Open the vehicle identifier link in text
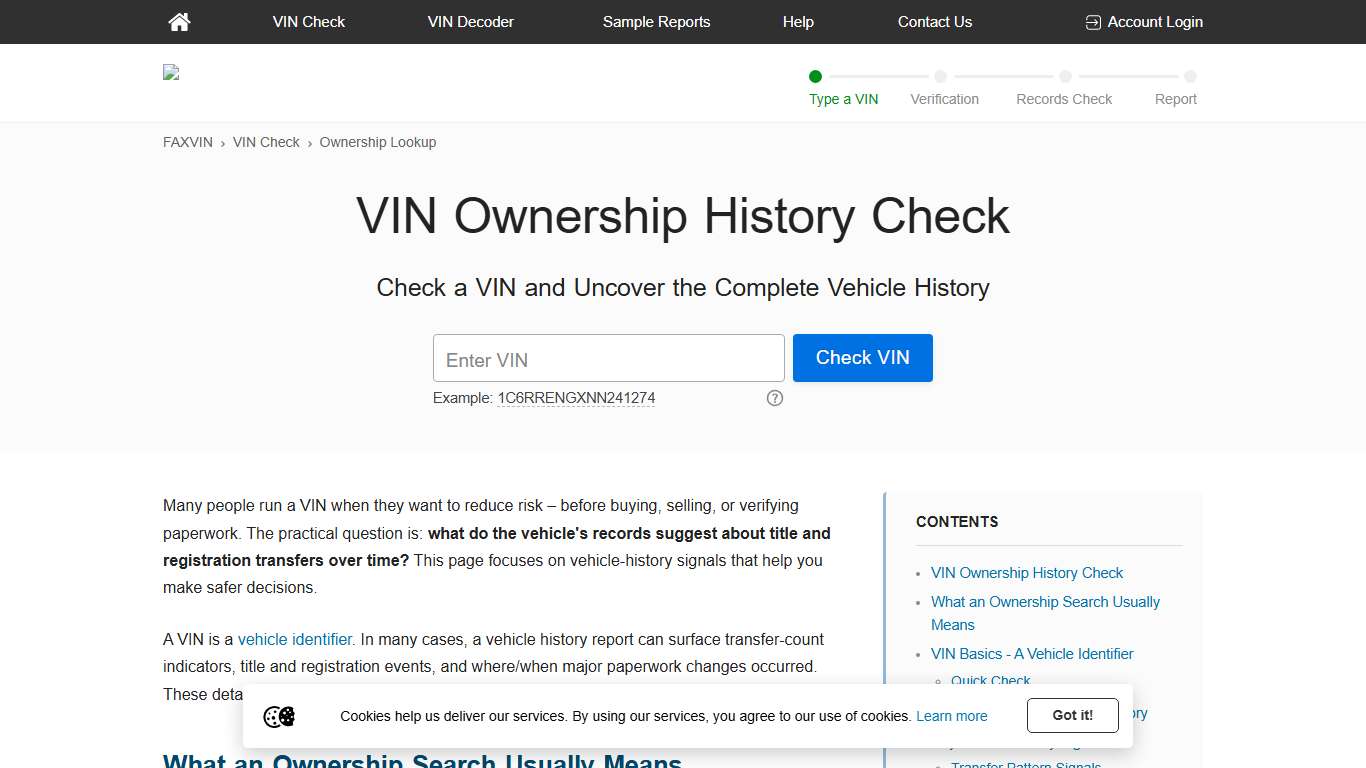This screenshot has height=768, width=1366. pos(294,639)
